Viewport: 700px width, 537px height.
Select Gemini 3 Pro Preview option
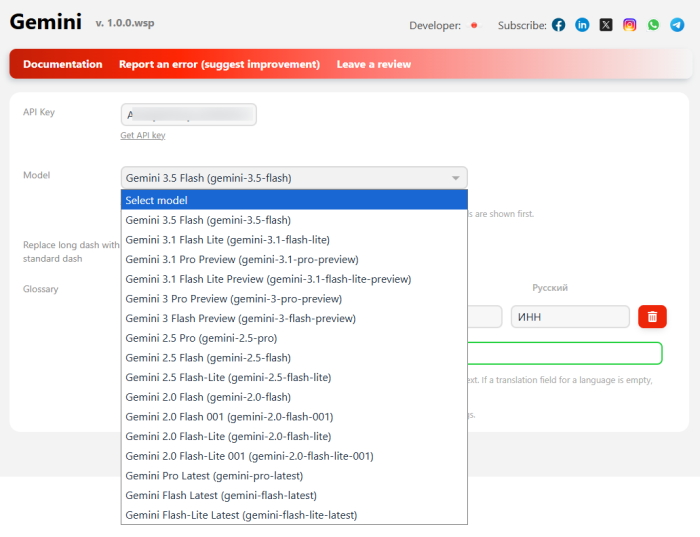pos(294,299)
